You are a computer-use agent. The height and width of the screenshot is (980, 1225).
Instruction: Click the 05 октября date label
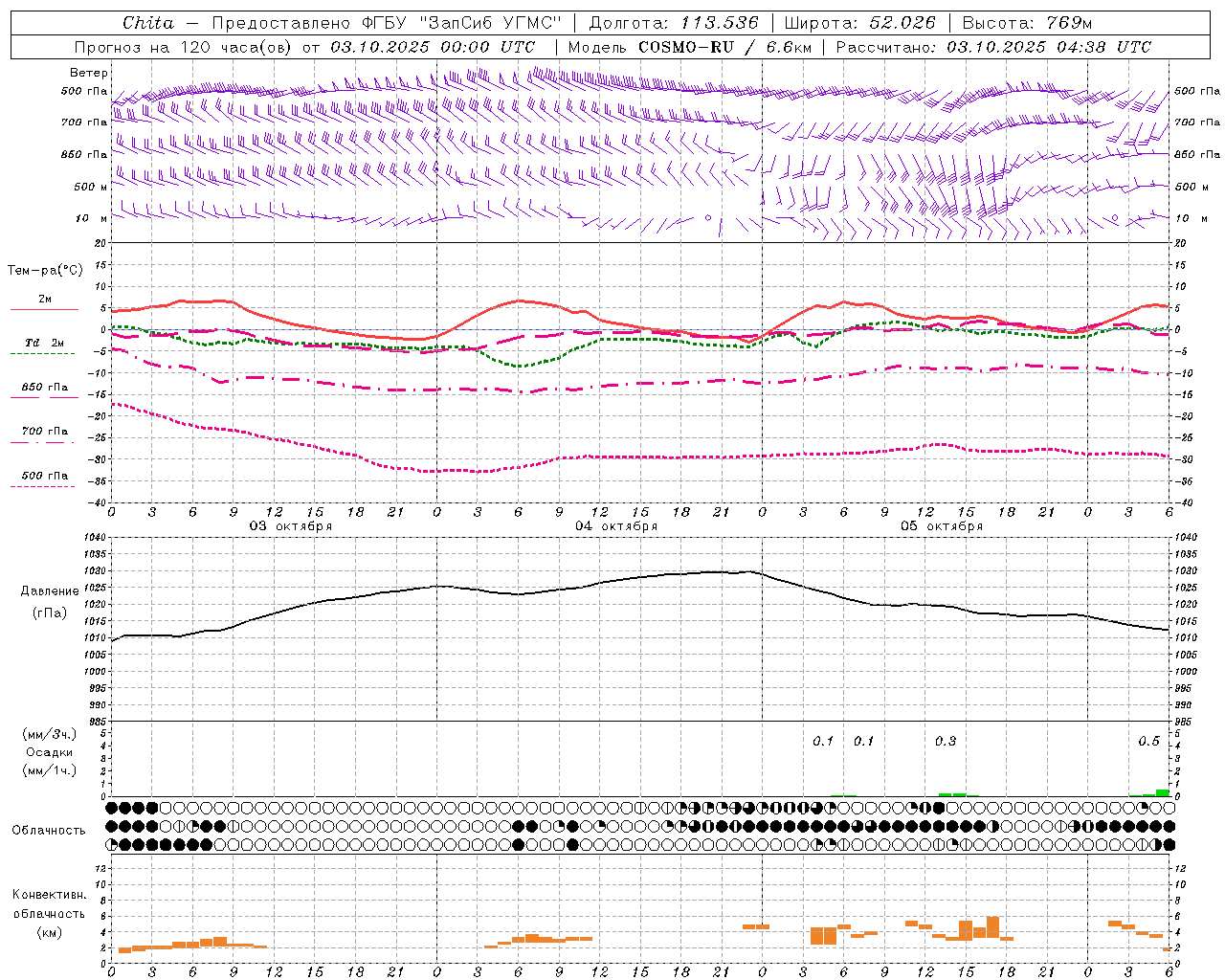tap(942, 526)
